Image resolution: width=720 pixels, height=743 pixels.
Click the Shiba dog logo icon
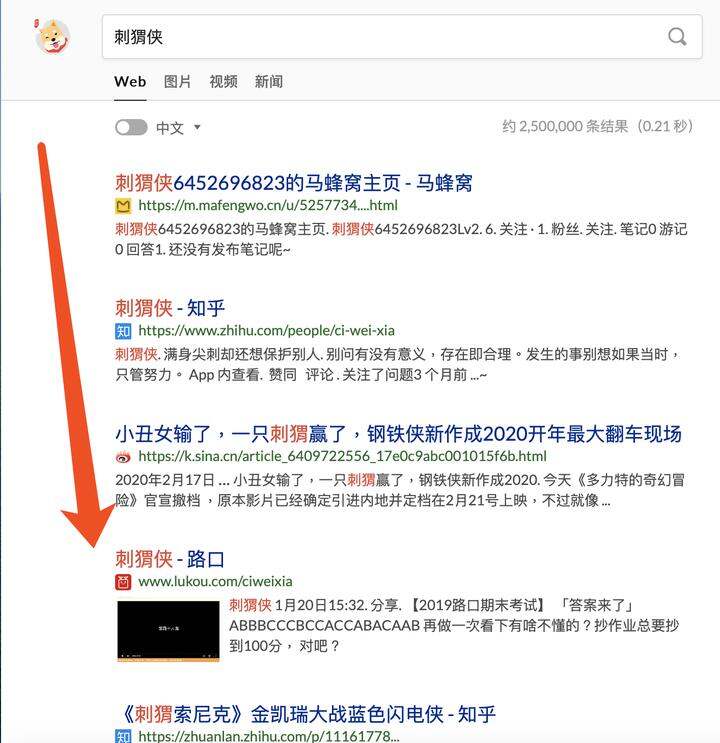coord(52,36)
